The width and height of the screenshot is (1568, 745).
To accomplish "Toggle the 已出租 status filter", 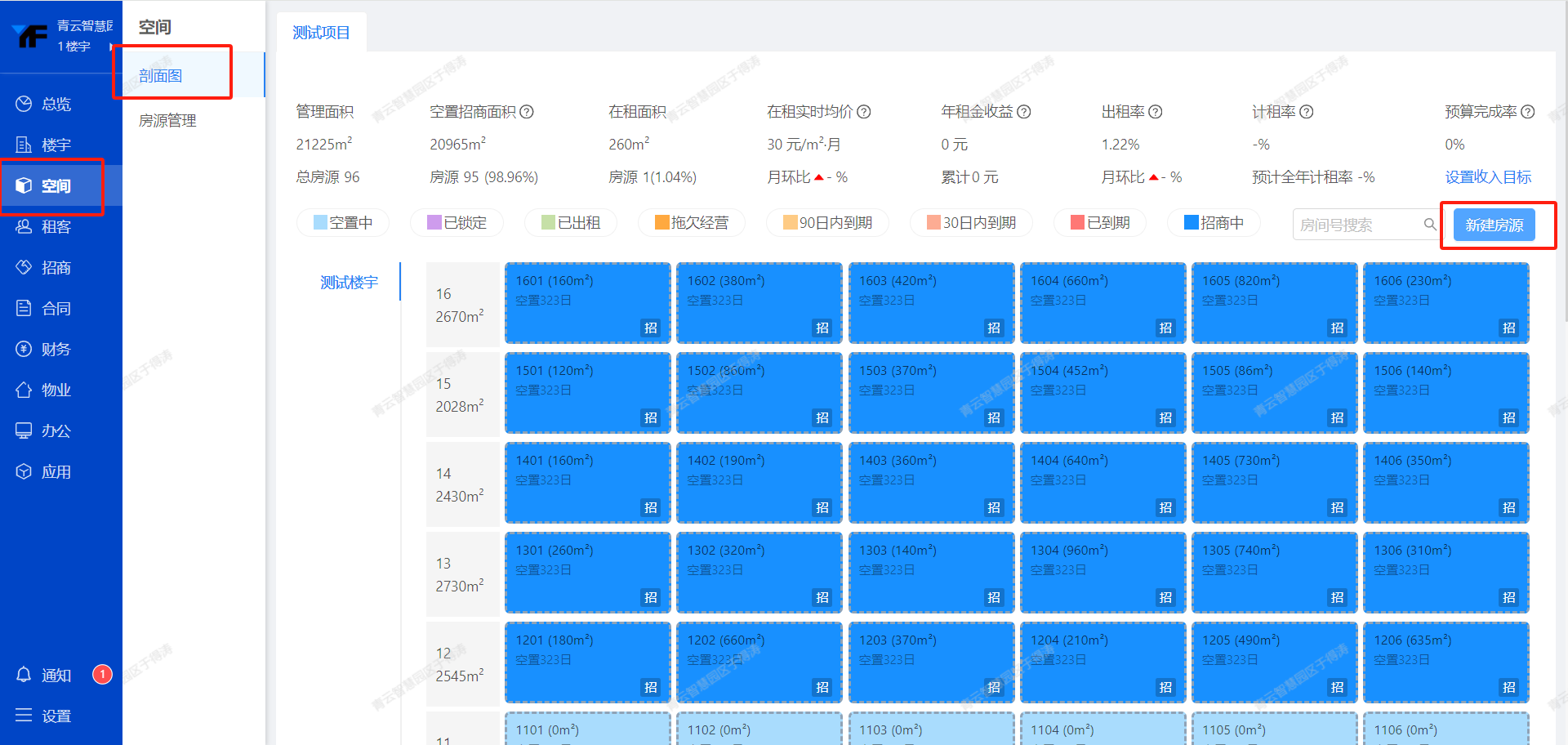I will point(571,223).
